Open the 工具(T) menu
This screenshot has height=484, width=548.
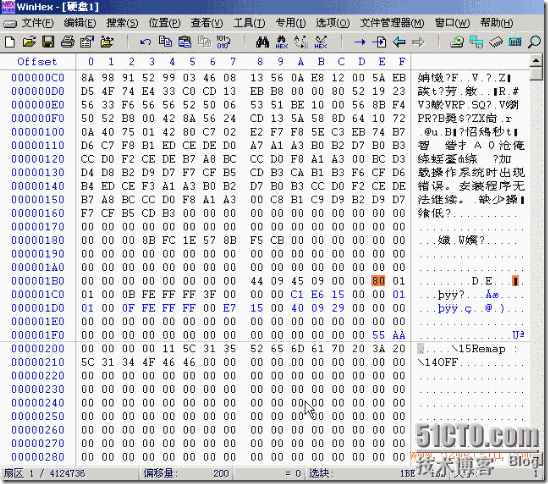tap(249, 23)
